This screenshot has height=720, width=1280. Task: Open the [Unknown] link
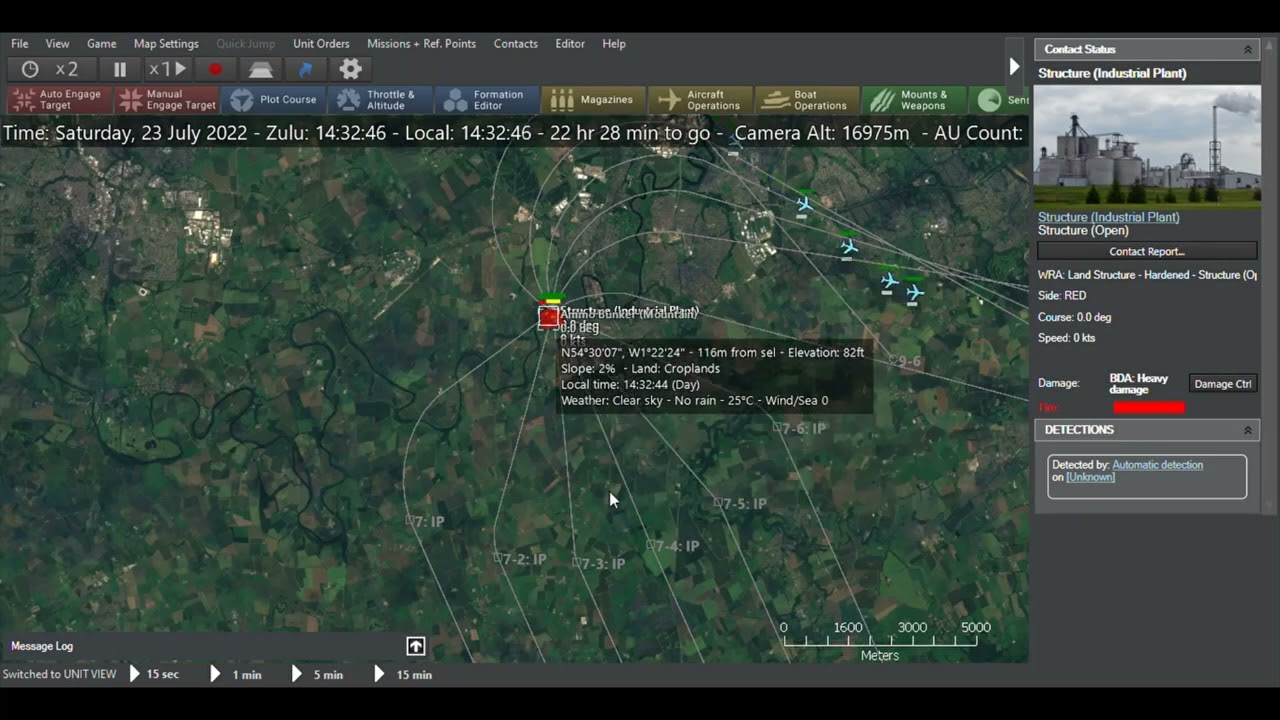tap(1090, 477)
